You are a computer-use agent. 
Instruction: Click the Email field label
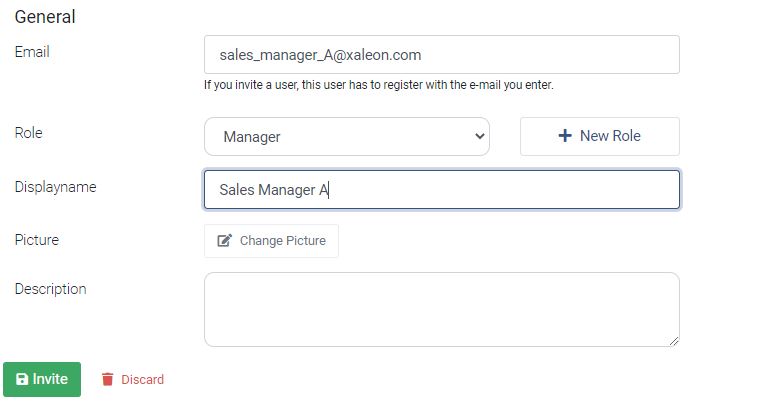(32, 52)
